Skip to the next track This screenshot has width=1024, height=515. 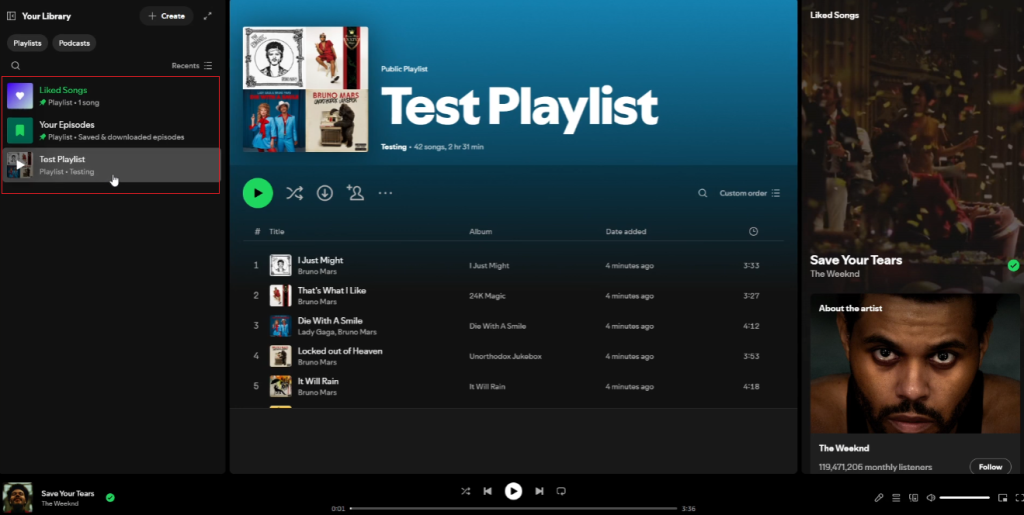[539, 492]
